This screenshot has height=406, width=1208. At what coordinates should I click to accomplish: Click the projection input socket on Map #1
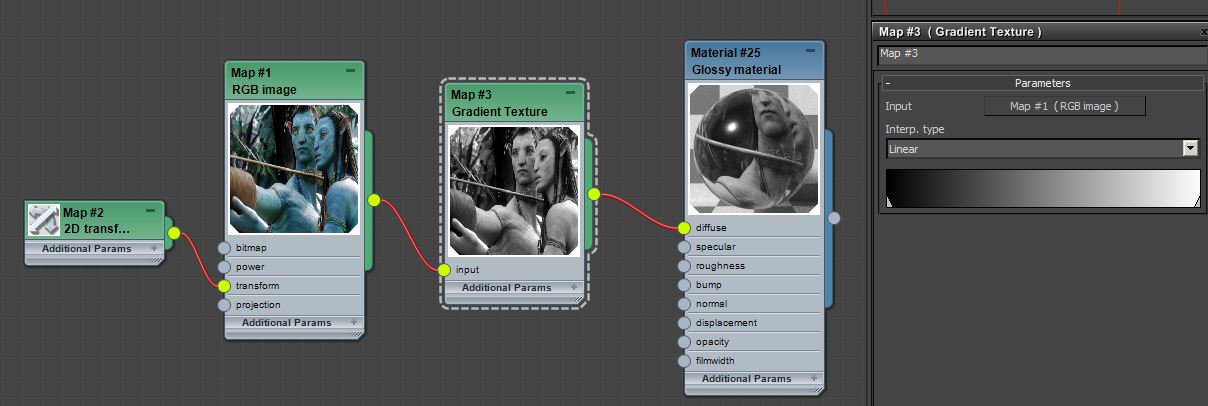(224, 305)
